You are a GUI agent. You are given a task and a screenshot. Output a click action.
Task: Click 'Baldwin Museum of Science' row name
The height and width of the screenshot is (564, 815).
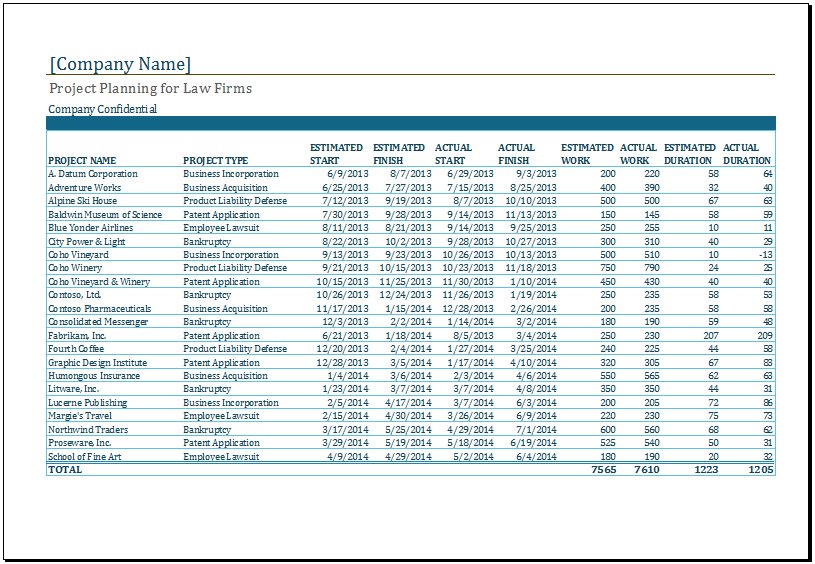(105, 215)
